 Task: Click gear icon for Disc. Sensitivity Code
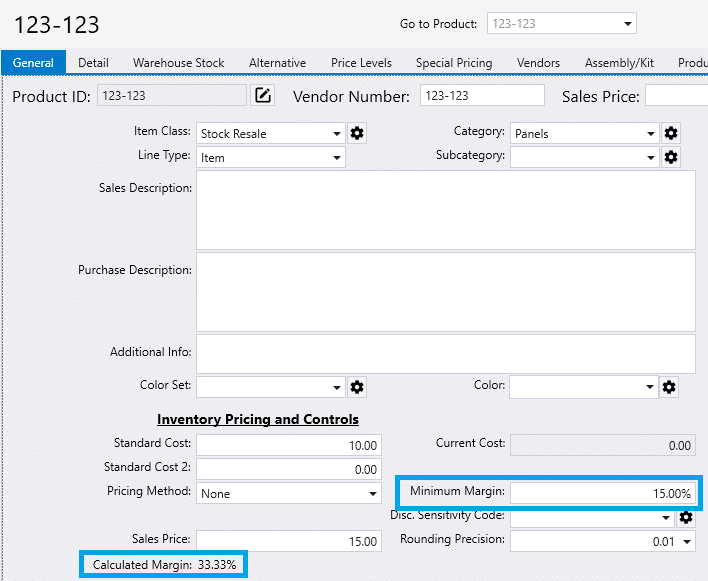[x=686, y=517]
